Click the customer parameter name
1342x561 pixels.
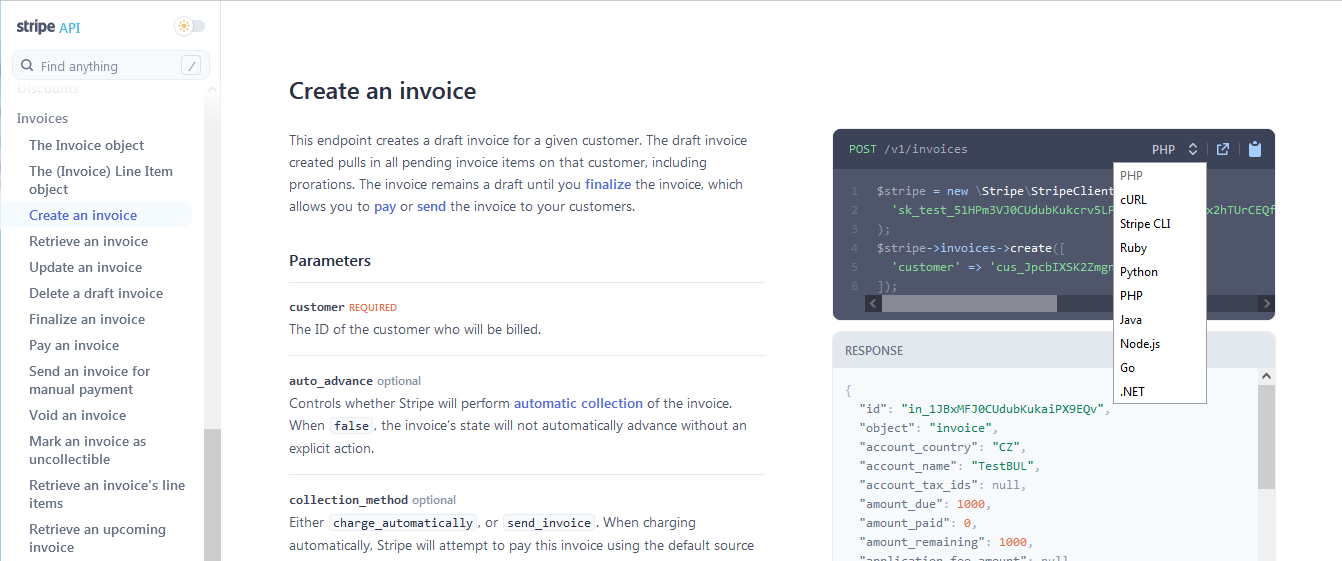316,307
